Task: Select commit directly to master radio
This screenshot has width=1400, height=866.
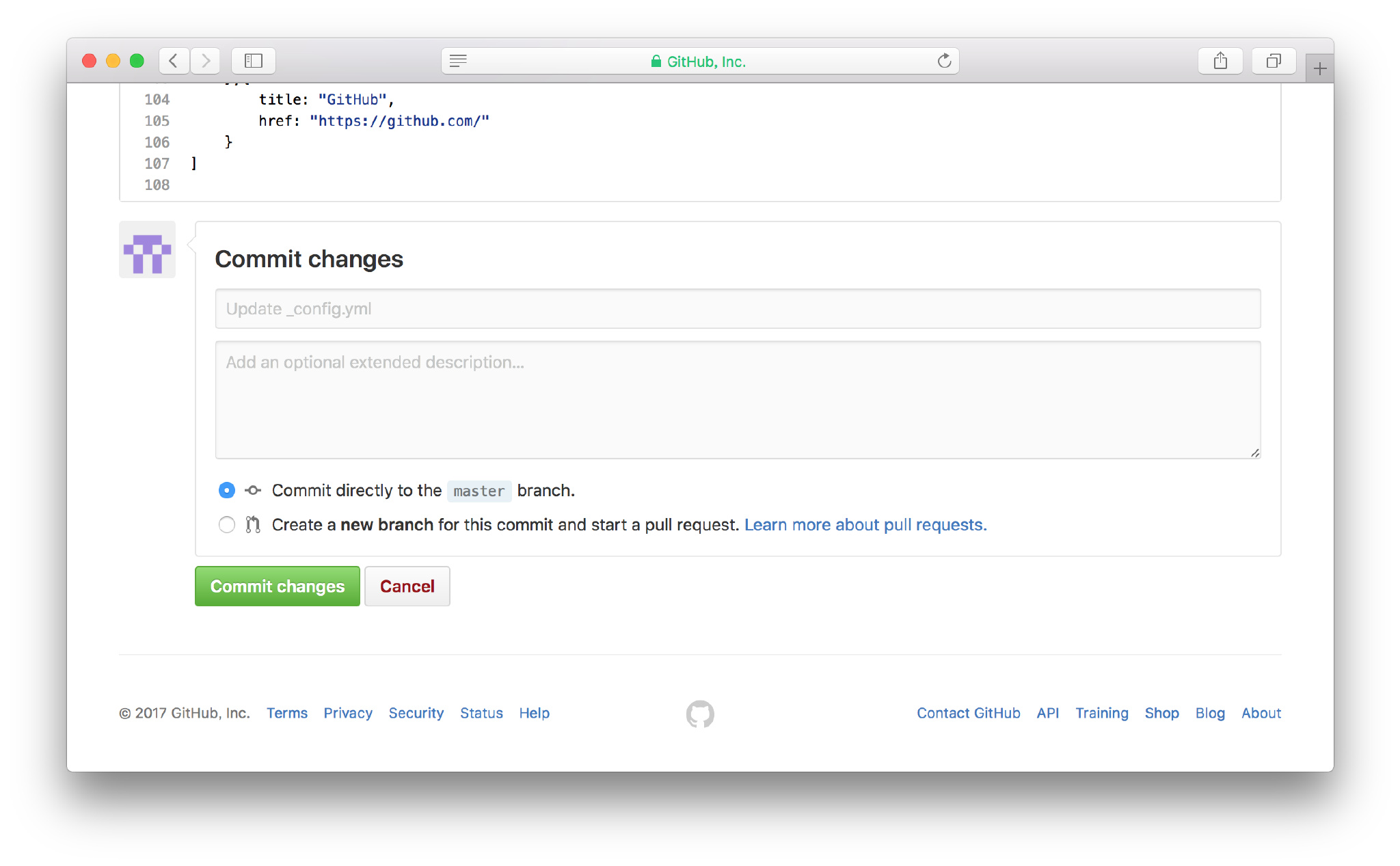Action: (x=226, y=490)
